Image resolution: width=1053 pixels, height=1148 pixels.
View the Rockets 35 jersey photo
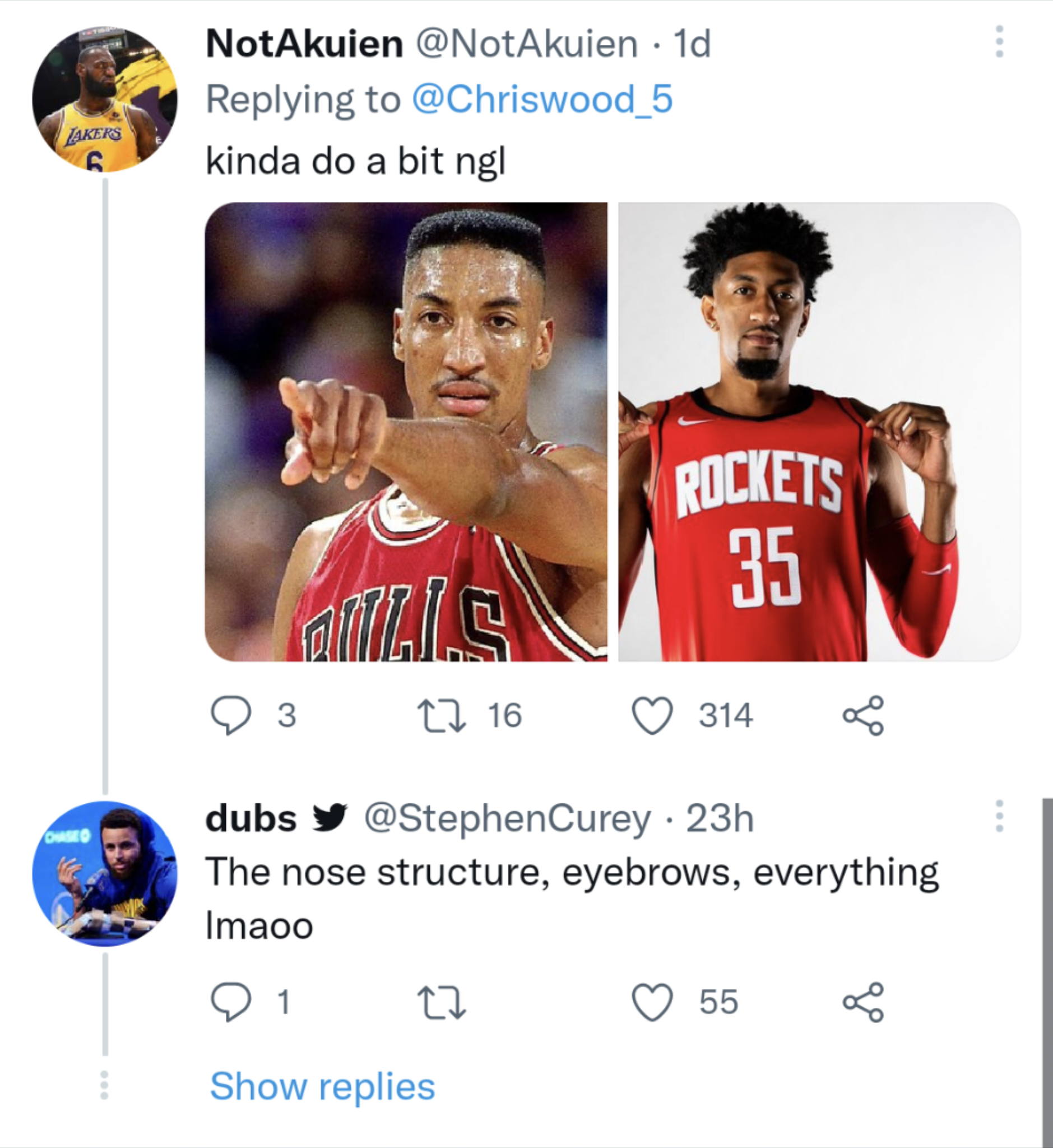[819, 432]
